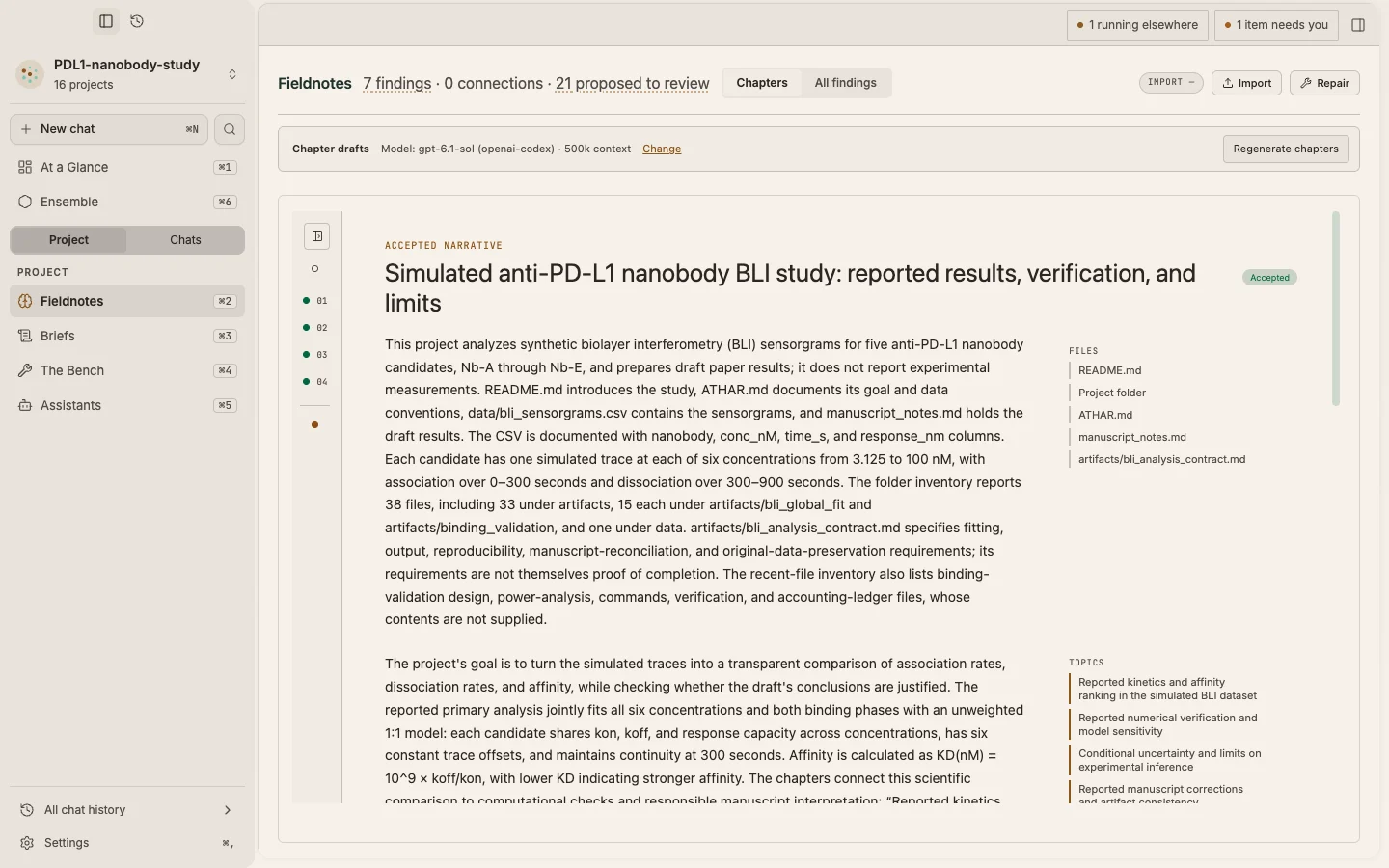Start a New chat
The image size is (1389, 868).
[x=109, y=129]
